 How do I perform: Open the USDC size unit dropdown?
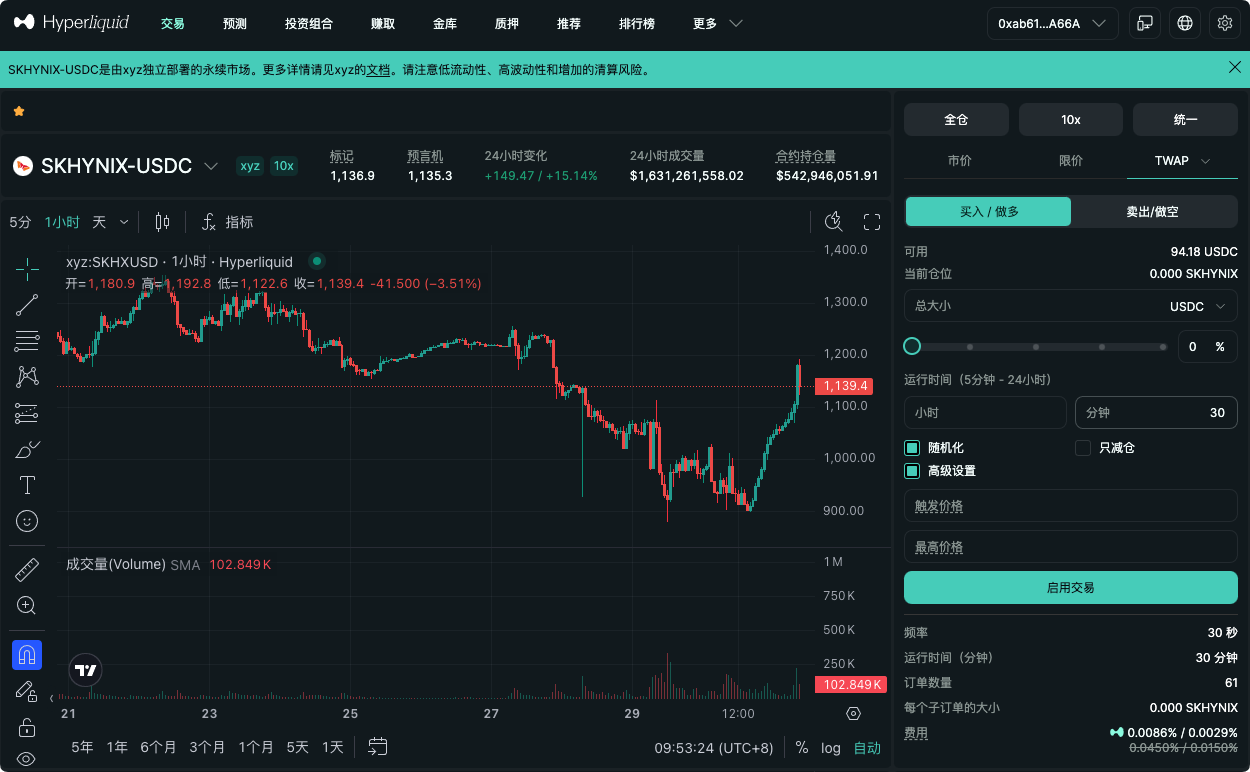click(x=1197, y=306)
